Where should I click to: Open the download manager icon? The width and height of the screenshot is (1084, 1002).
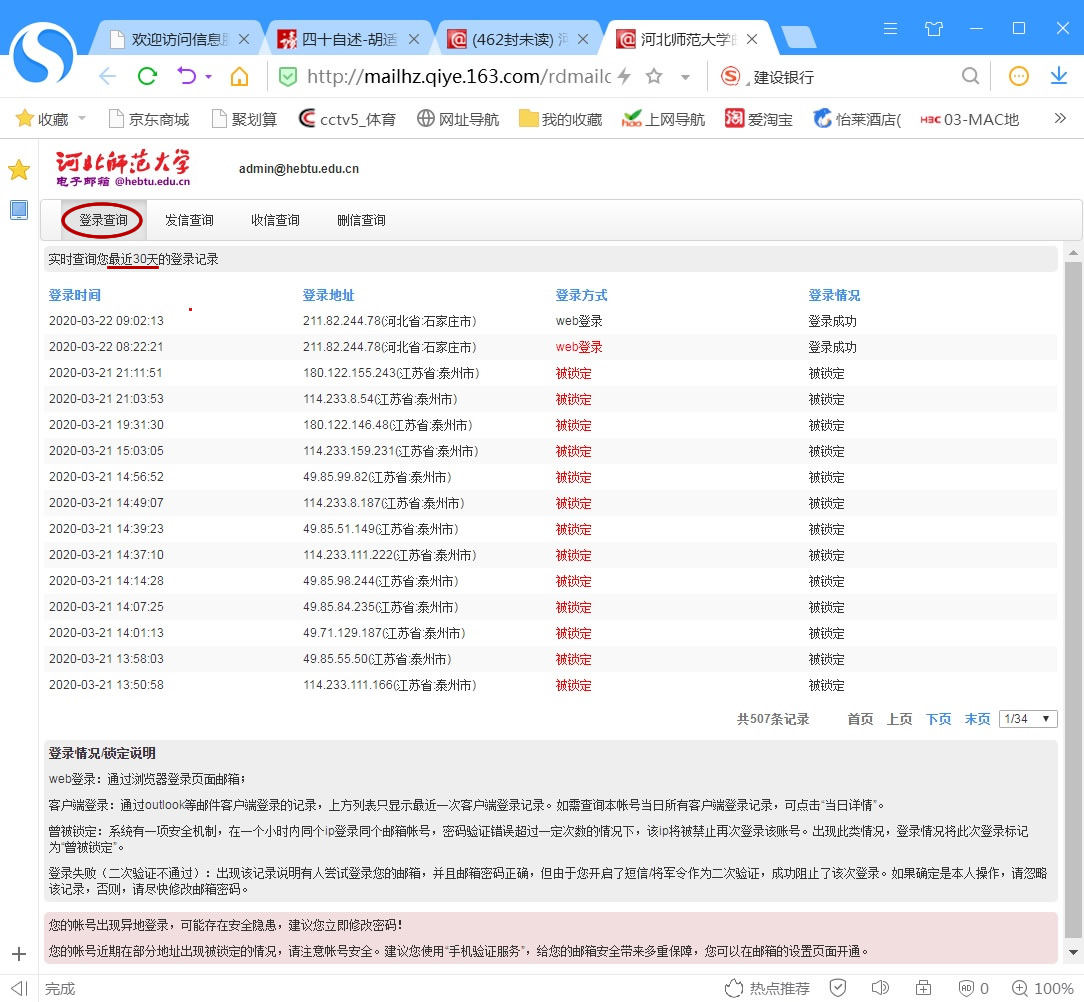pyautogui.click(x=1059, y=75)
